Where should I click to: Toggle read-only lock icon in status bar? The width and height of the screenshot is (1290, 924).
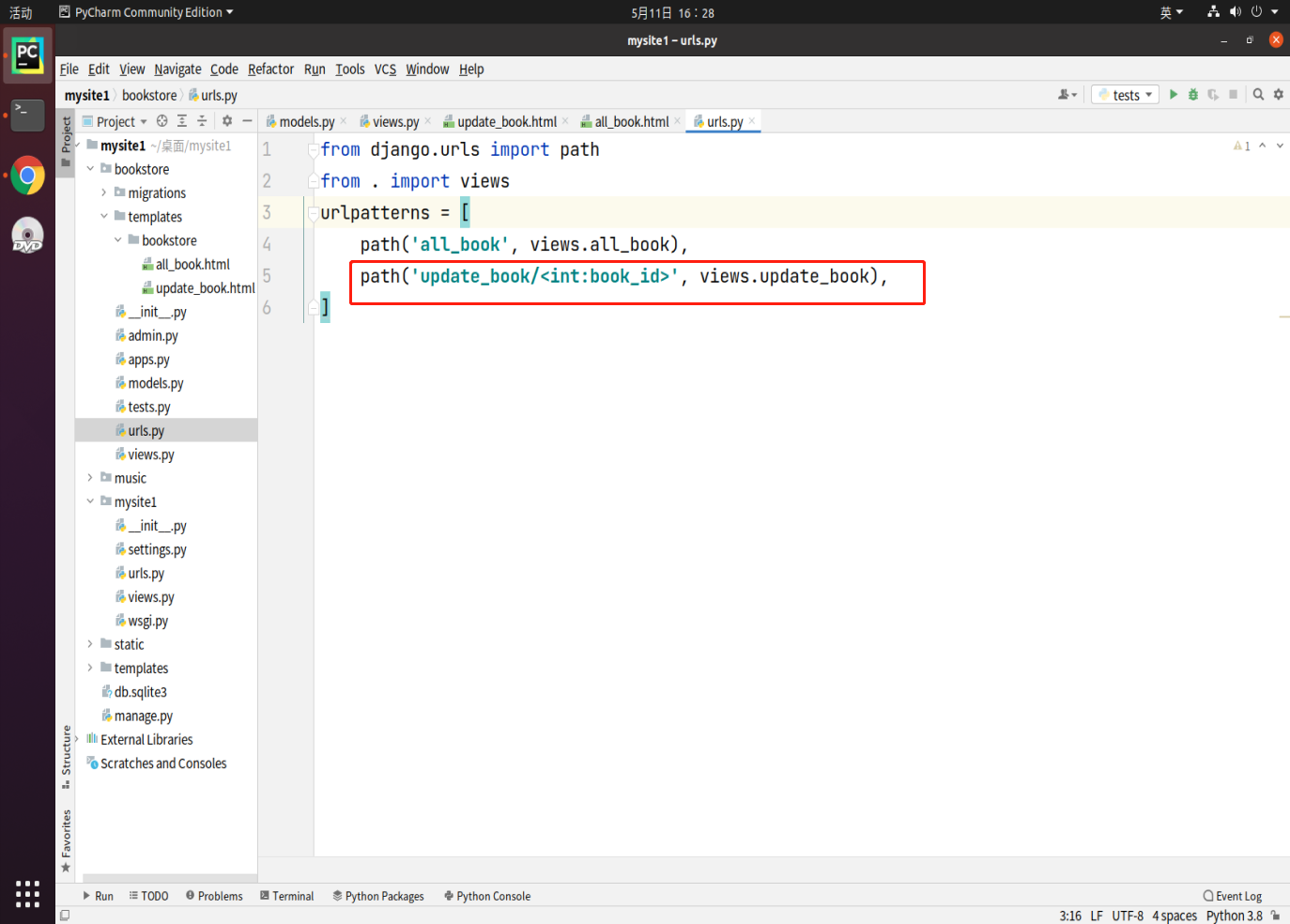click(x=1275, y=916)
